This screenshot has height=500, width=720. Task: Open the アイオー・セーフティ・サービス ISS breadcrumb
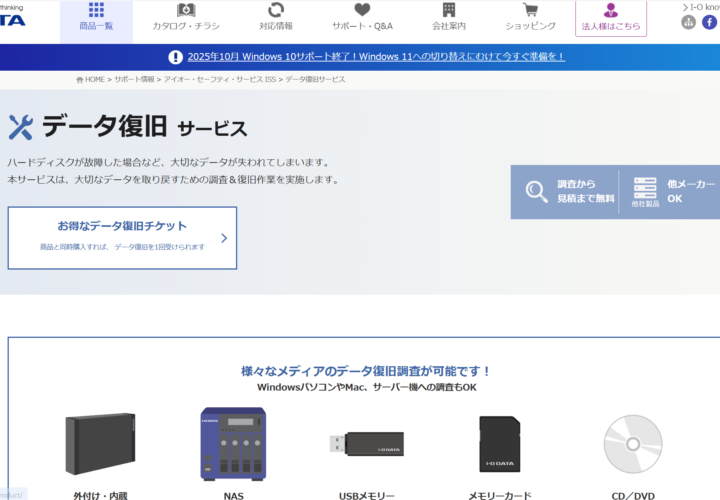(x=220, y=79)
